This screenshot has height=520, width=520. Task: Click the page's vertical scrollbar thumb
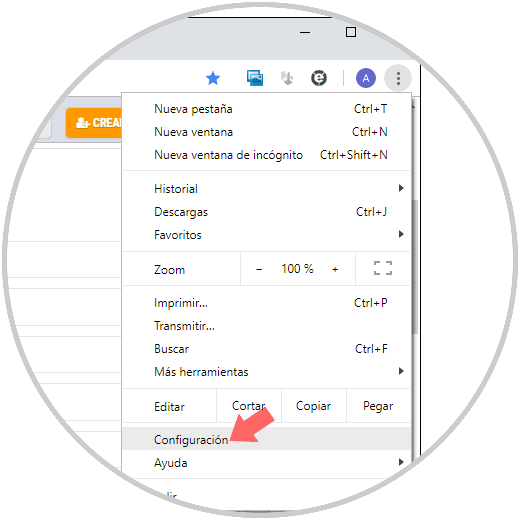[x=415, y=267]
